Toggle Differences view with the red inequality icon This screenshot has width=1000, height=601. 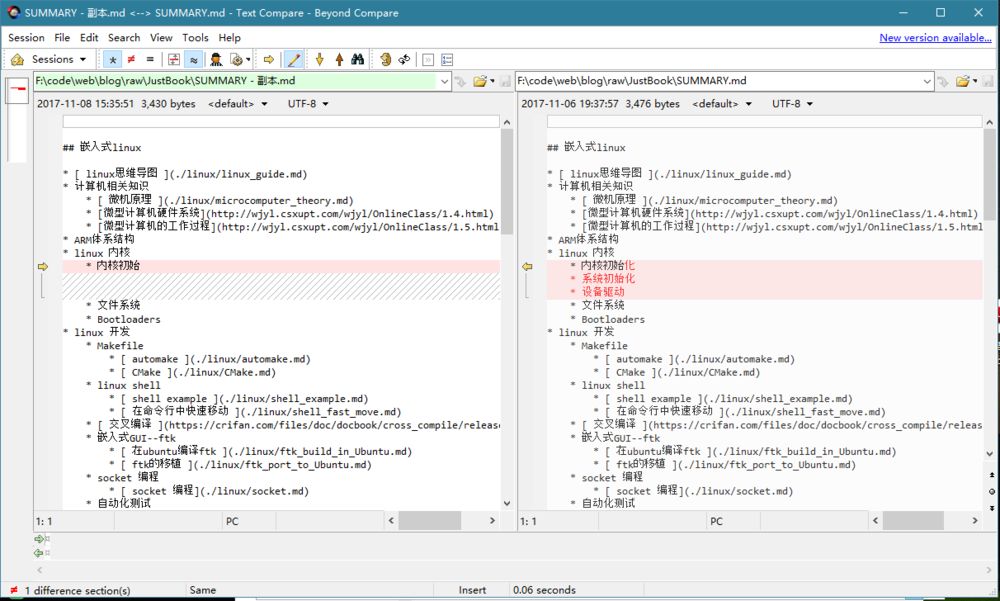tap(131, 59)
